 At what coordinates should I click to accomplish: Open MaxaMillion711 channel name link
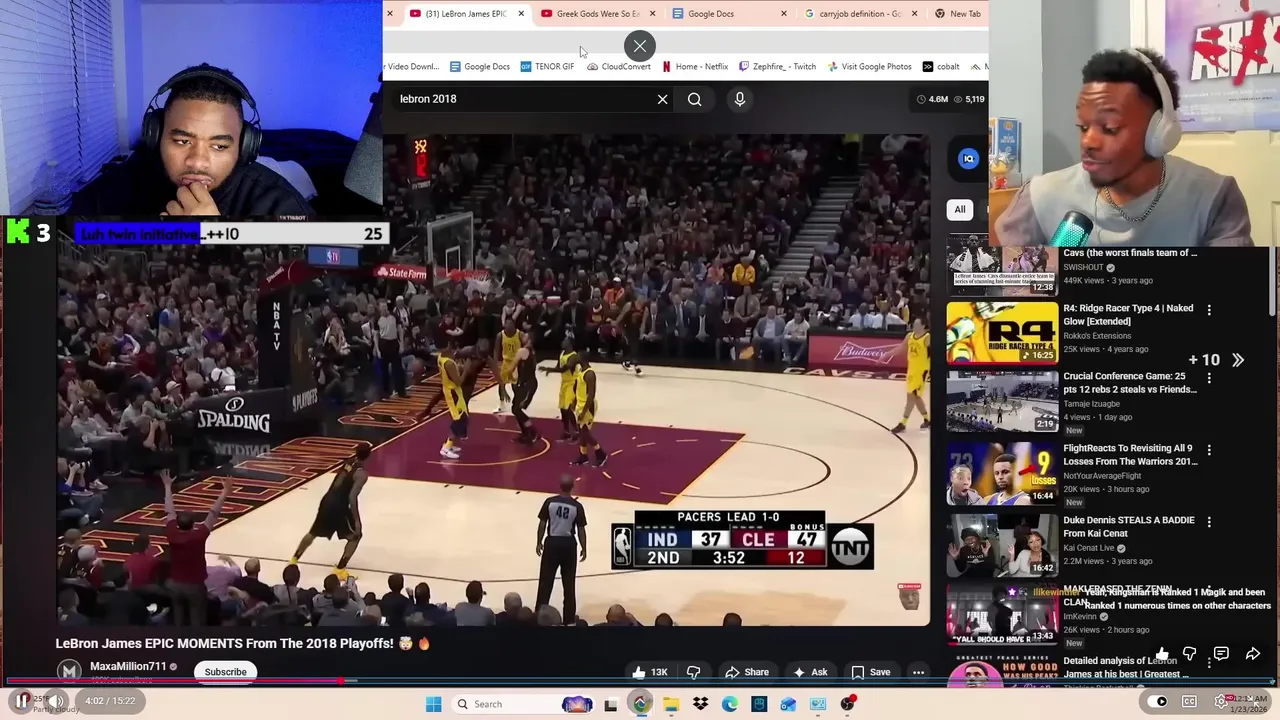pos(128,666)
